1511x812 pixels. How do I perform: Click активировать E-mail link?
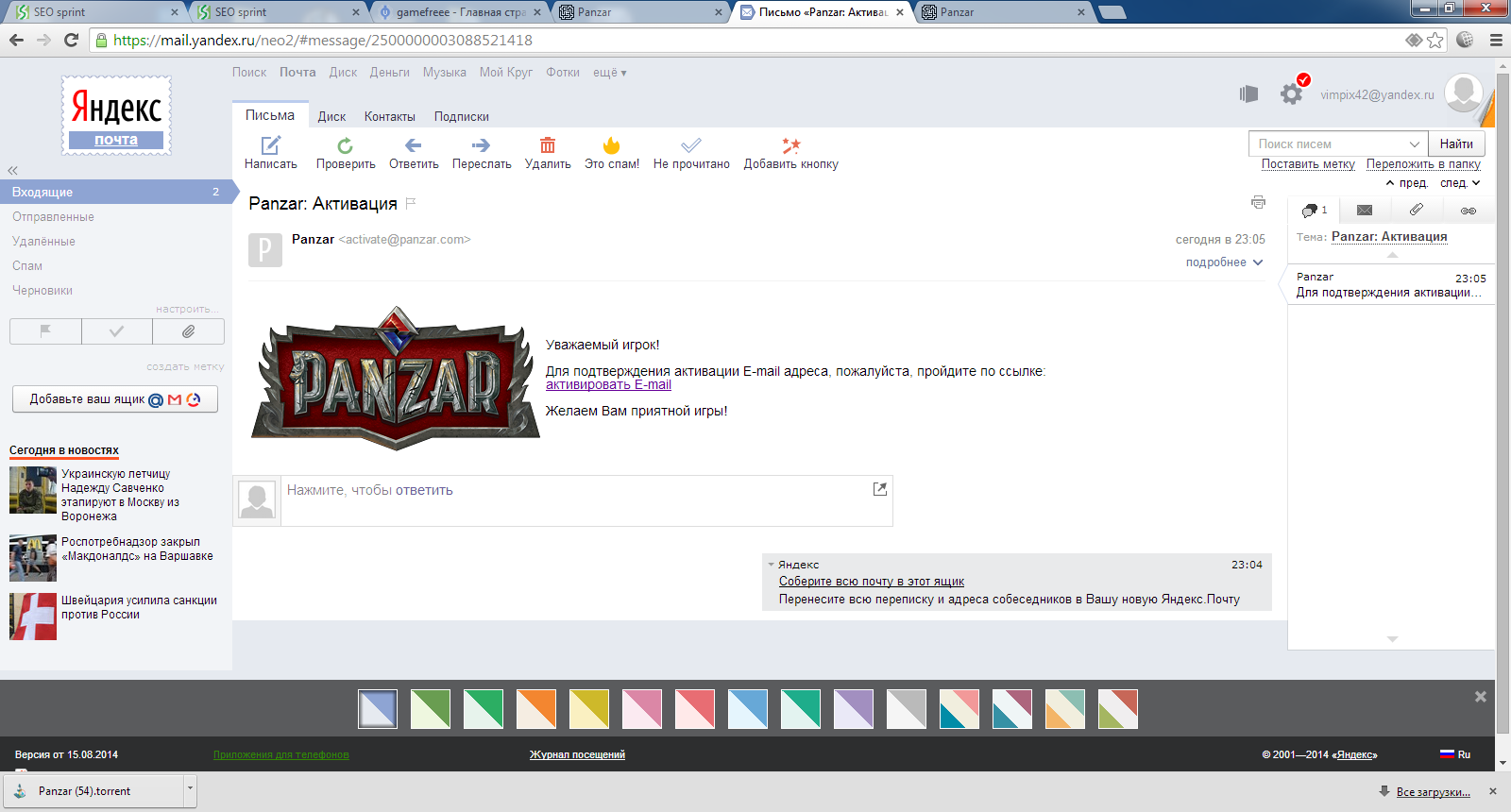[x=608, y=384]
